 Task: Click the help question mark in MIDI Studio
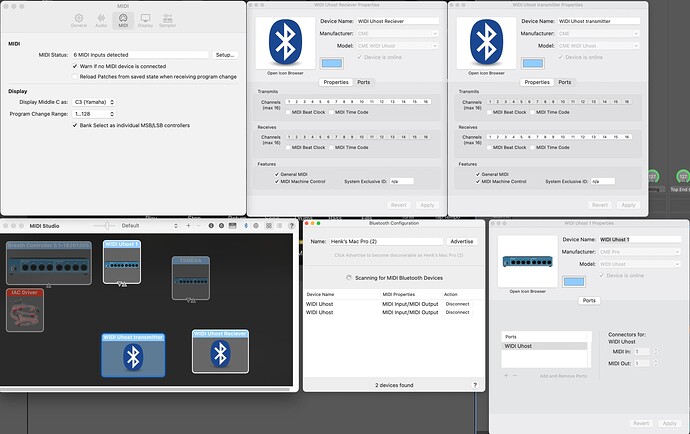click(x=291, y=226)
